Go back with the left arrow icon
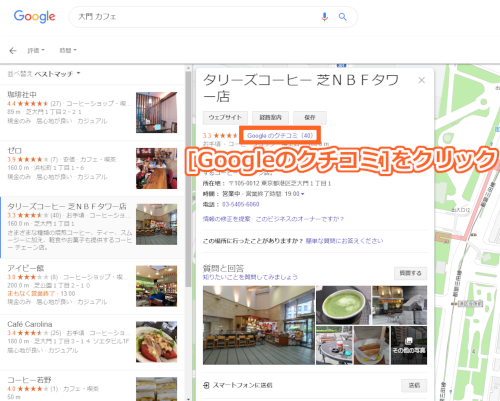The height and width of the screenshot is (401, 500). pyautogui.click(x=13, y=50)
